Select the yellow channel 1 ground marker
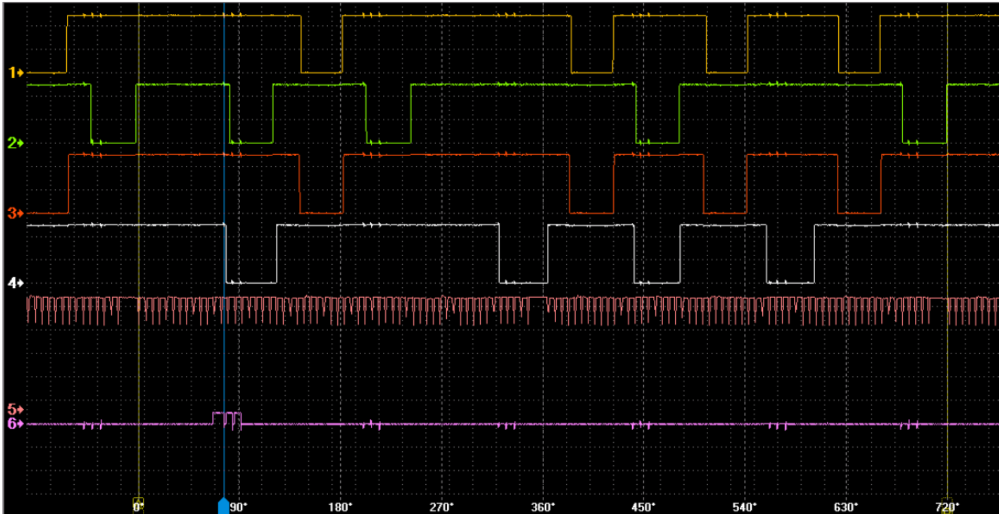The width and height of the screenshot is (999, 514). [x=15, y=73]
